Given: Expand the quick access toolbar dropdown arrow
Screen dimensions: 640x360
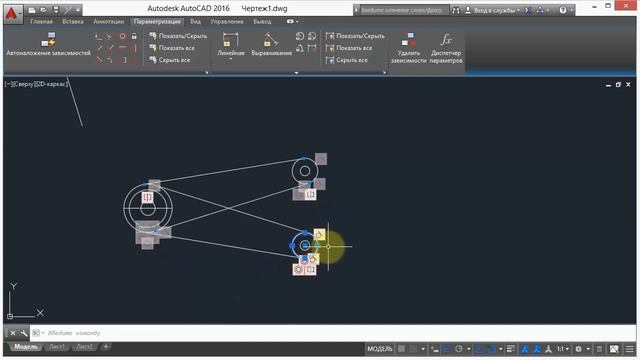Looking at the screenshot, I should pos(78,10).
